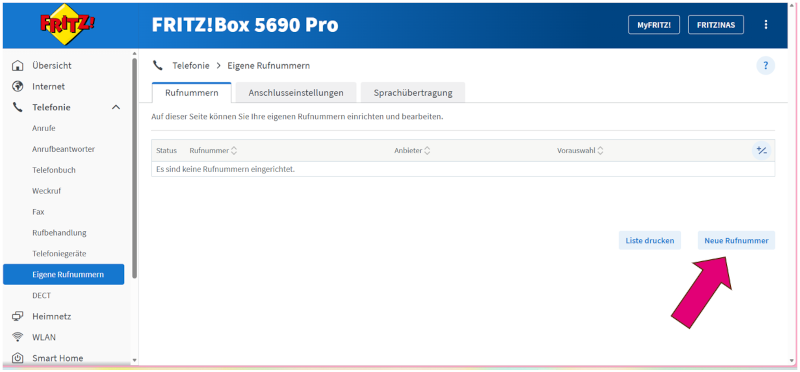
Task: Switch to the Anschlusseinstellungen tab
Action: [296, 93]
